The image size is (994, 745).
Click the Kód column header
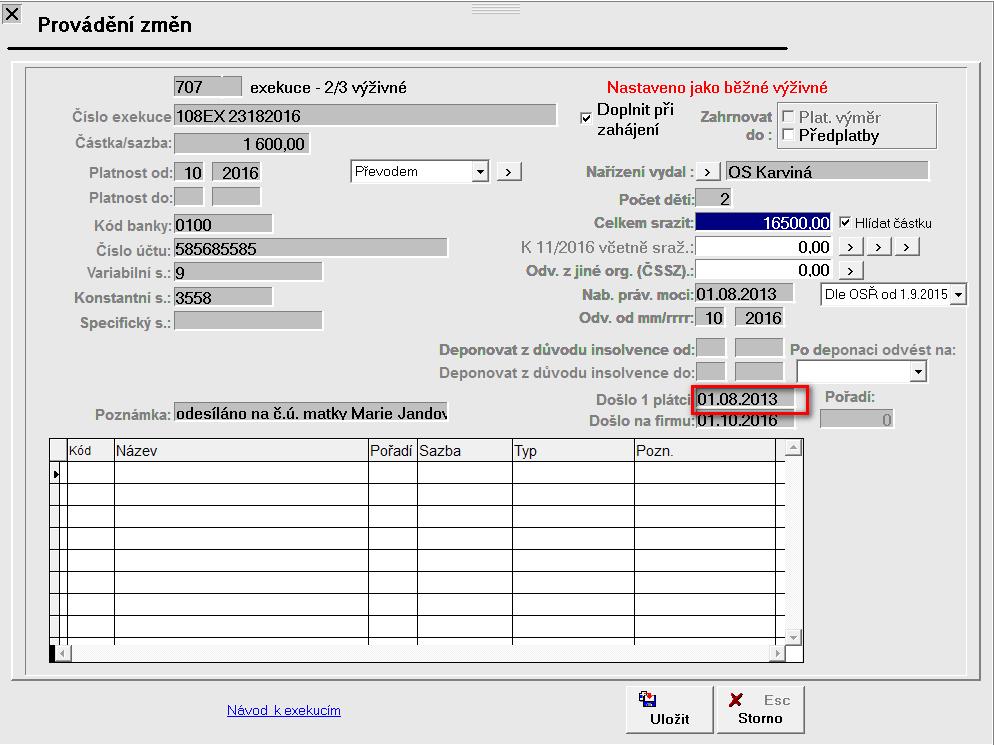tap(91, 451)
